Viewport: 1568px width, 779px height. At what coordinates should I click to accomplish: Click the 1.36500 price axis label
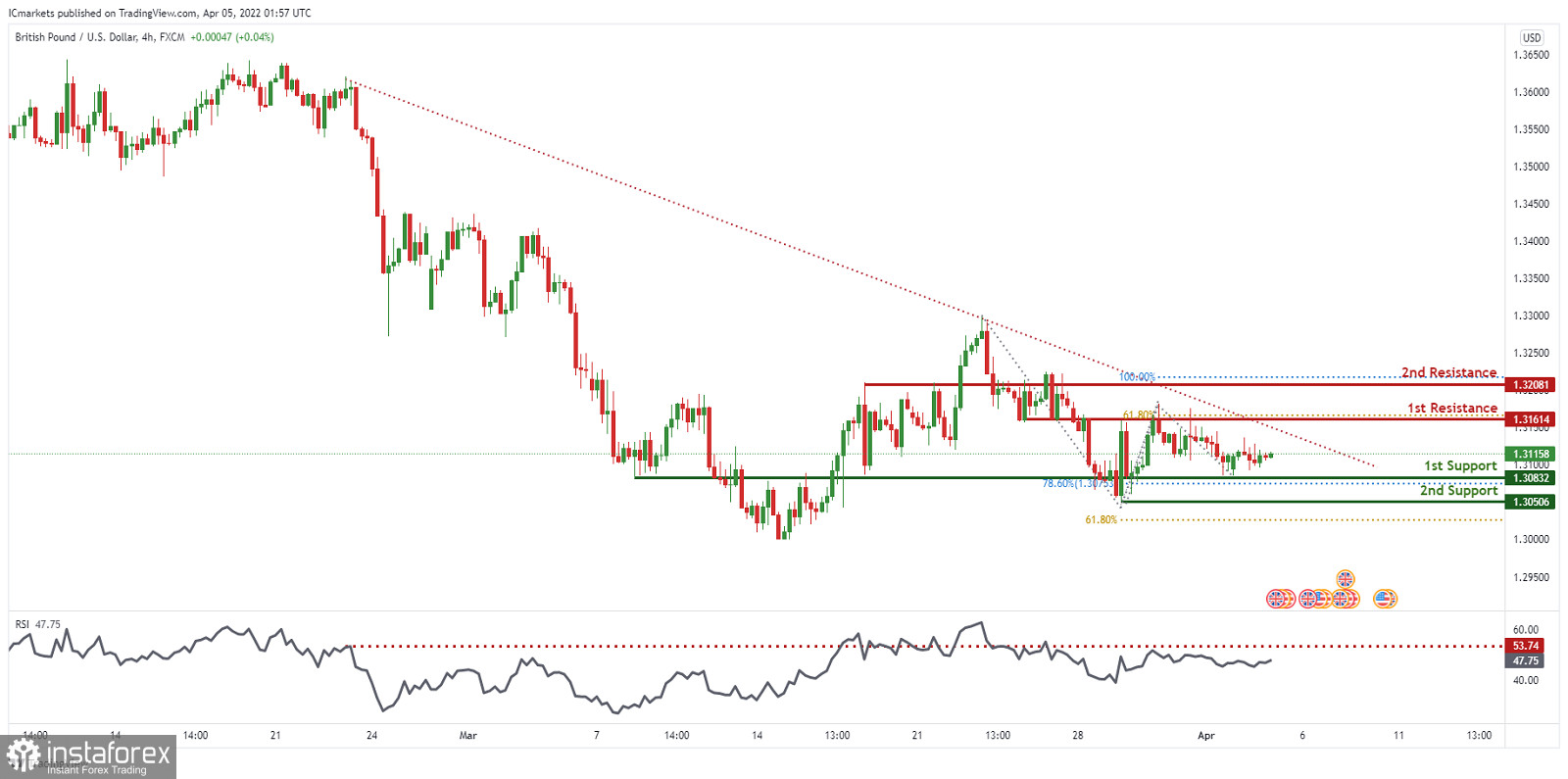1531,55
